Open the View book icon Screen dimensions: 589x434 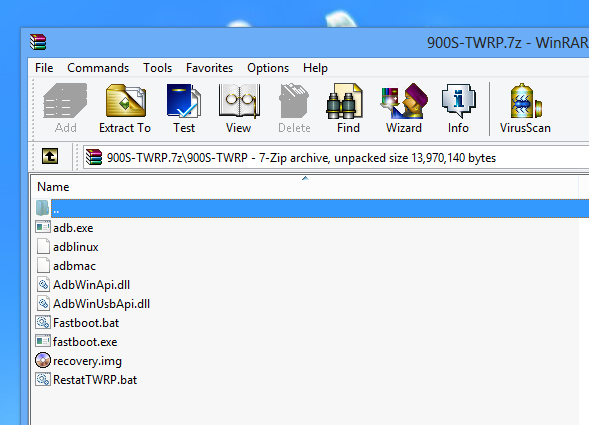click(239, 108)
